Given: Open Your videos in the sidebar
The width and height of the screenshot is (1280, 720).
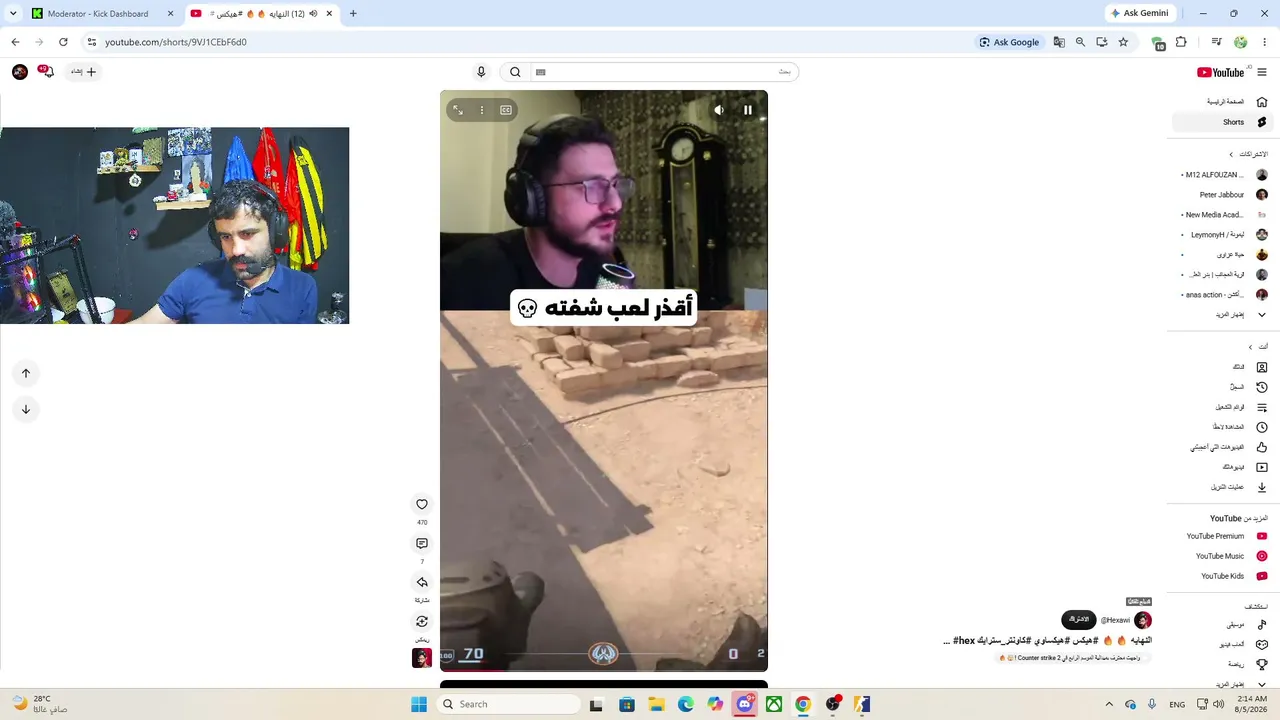Looking at the screenshot, I should pos(1223,467).
